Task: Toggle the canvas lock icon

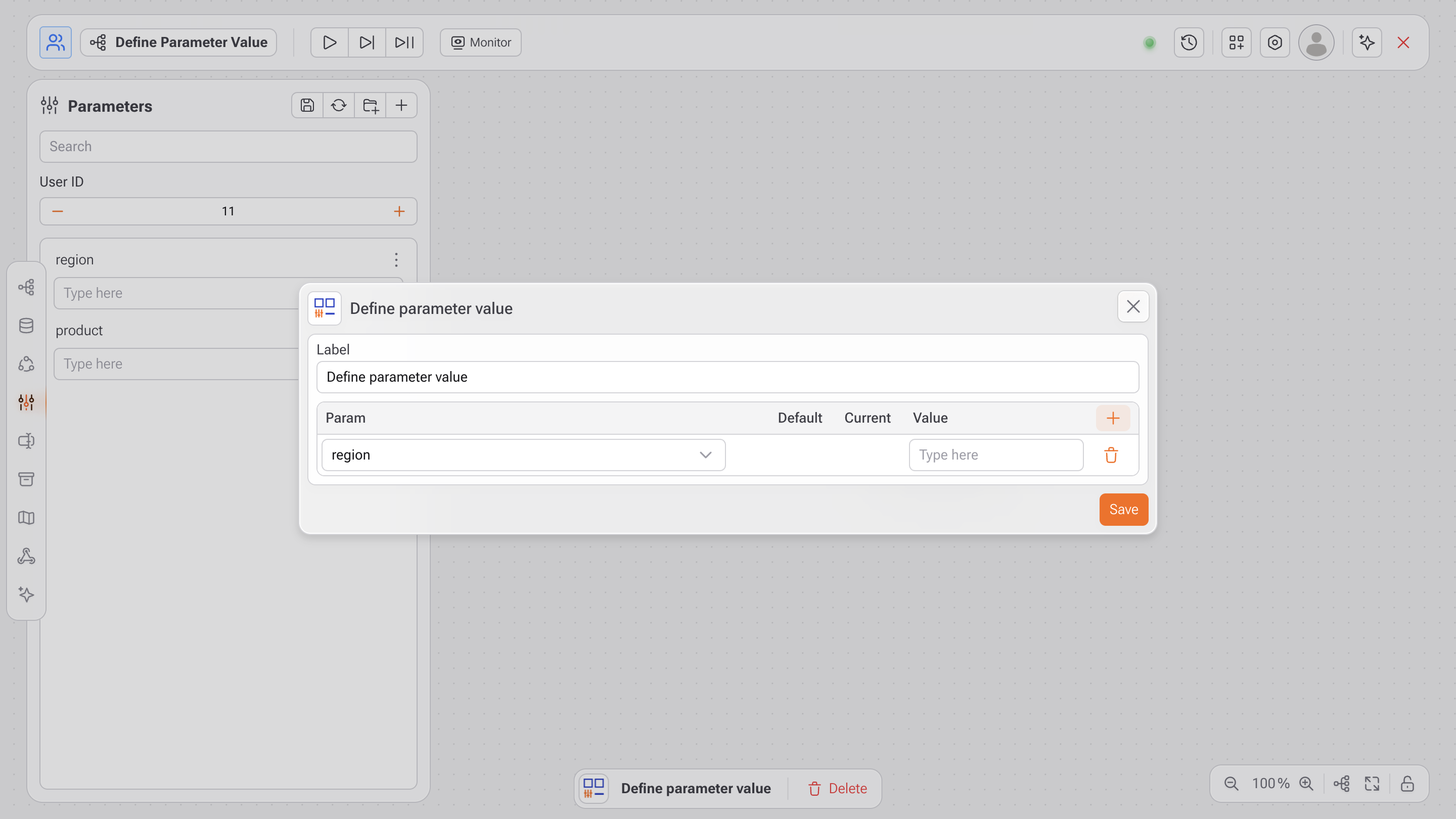Action: [x=1407, y=784]
